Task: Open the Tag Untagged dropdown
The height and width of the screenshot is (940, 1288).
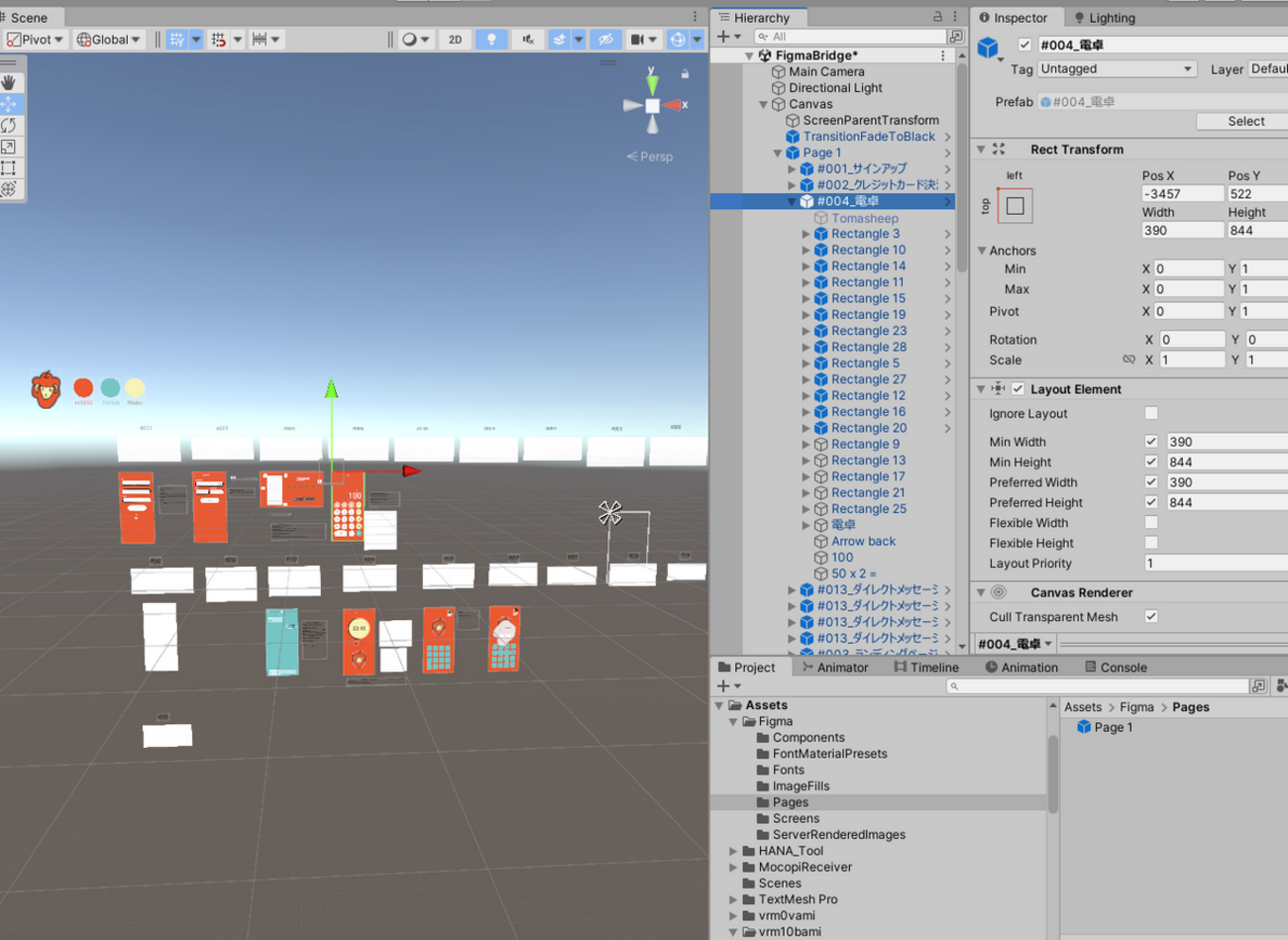Action: 1116,69
